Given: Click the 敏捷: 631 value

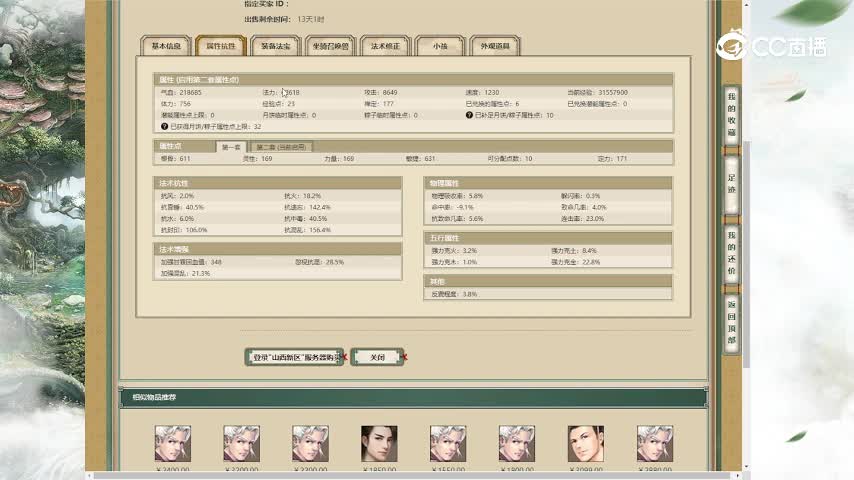Looking at the screenshot, I should tap(420, 159).
